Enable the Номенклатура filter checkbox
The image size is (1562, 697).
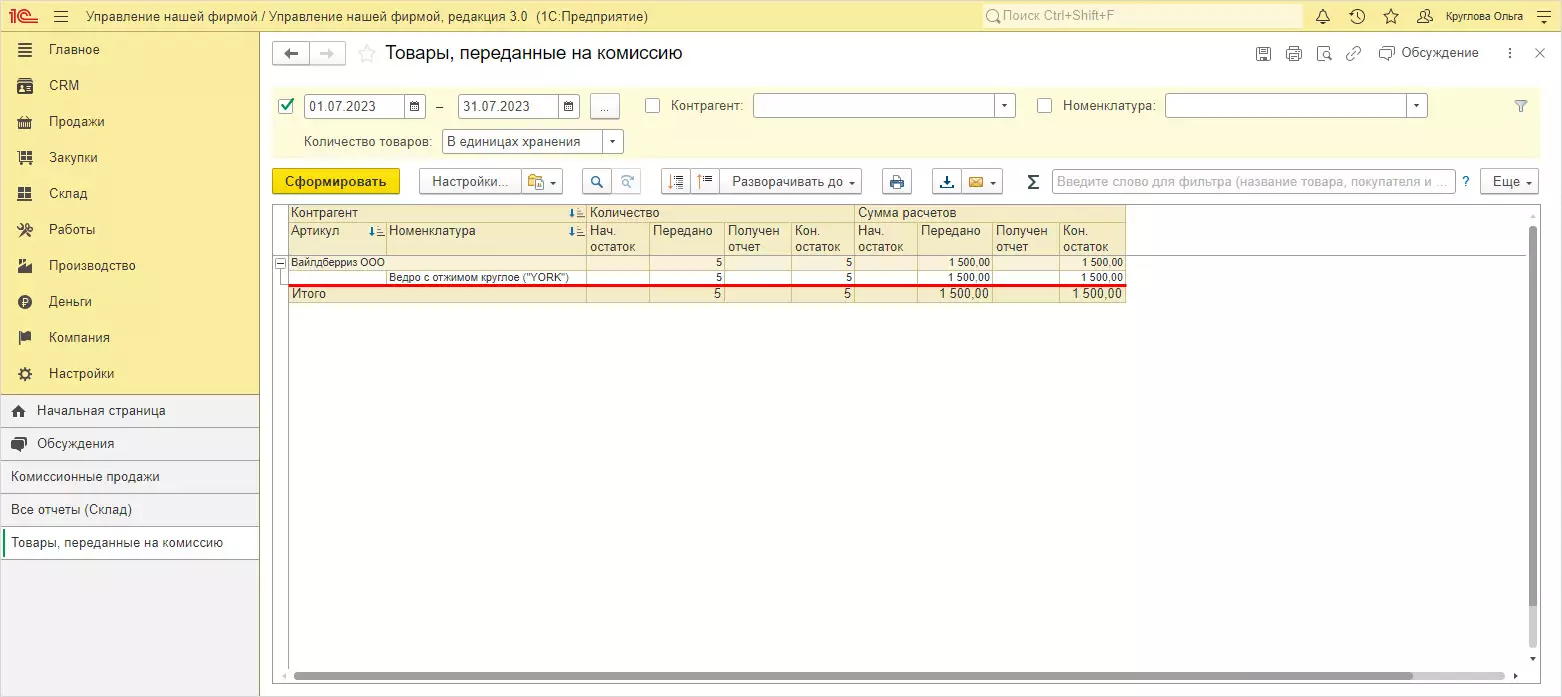coord(1045,106)
